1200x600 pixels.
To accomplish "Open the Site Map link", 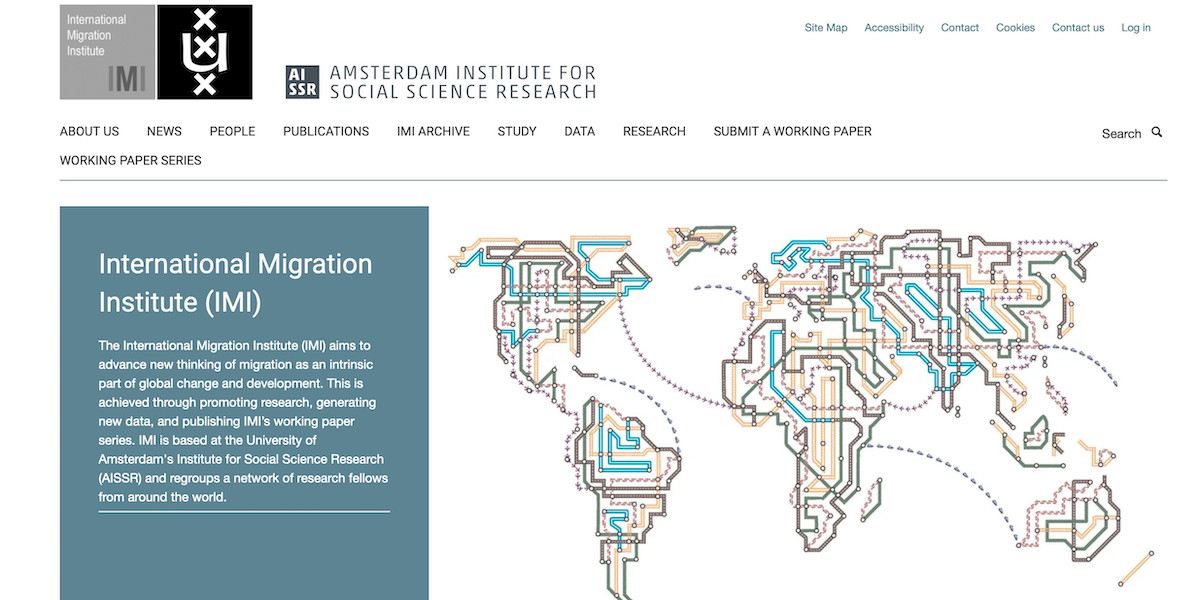I will (825, 28).
